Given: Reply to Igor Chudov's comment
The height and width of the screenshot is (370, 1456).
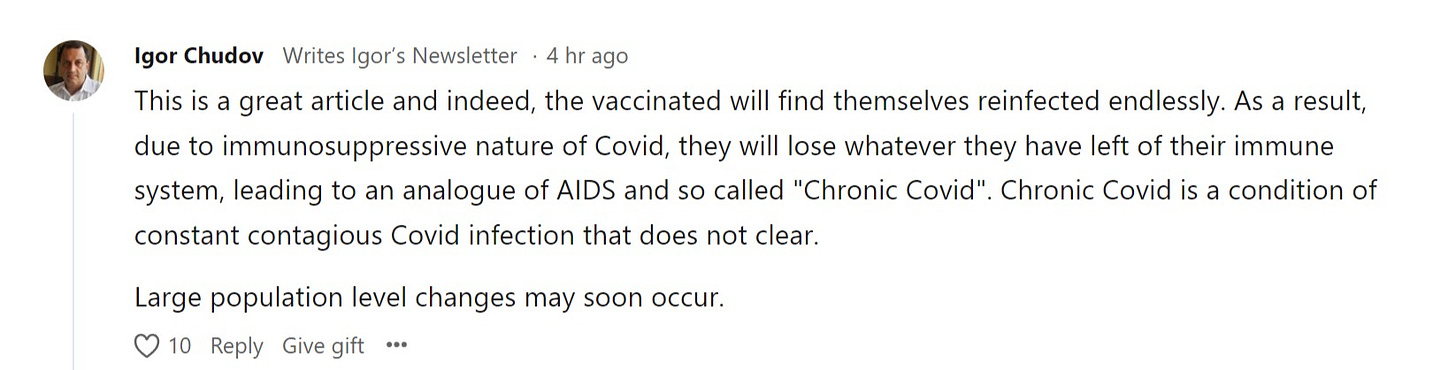Looking at the screenshot, I should tap(237, 346).
